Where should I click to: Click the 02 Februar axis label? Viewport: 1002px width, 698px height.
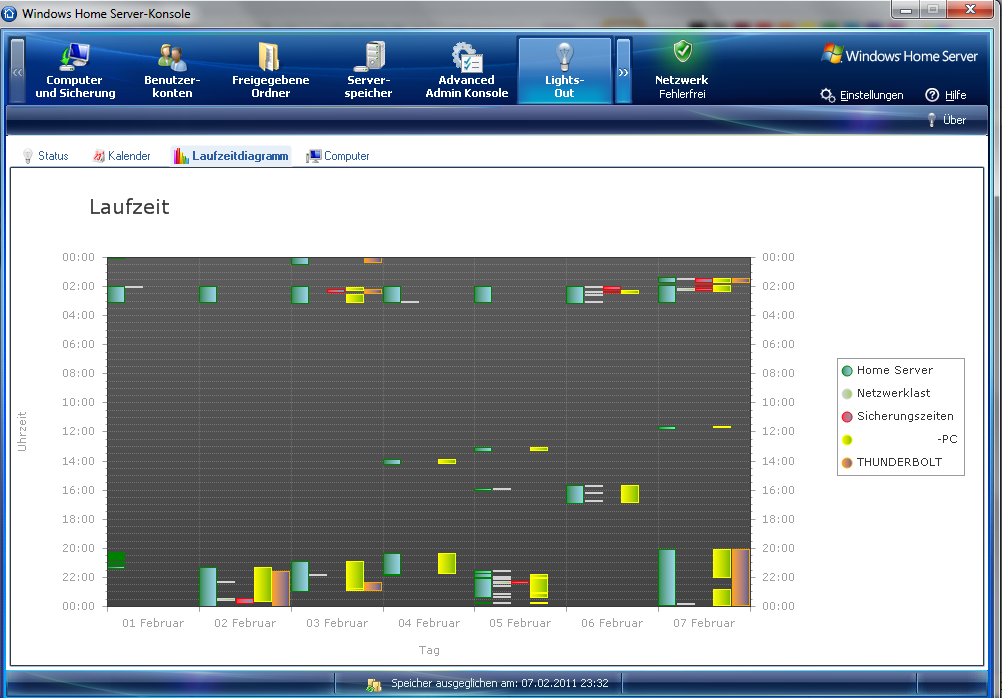click(245, 623)
